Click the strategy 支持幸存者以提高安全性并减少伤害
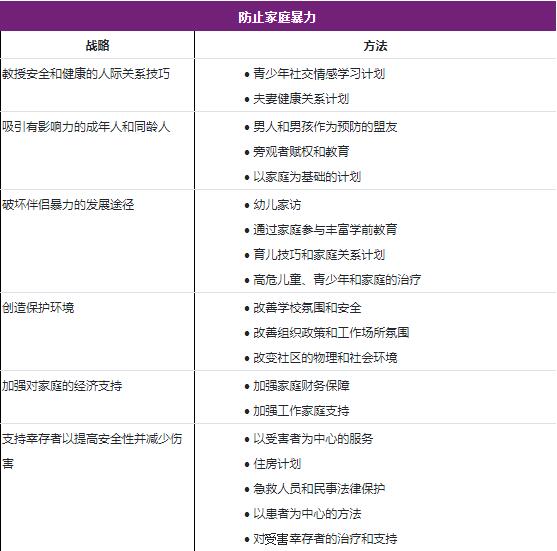Image resolution: width=557 pixels, height=551 pixels. tap(92, 451)
